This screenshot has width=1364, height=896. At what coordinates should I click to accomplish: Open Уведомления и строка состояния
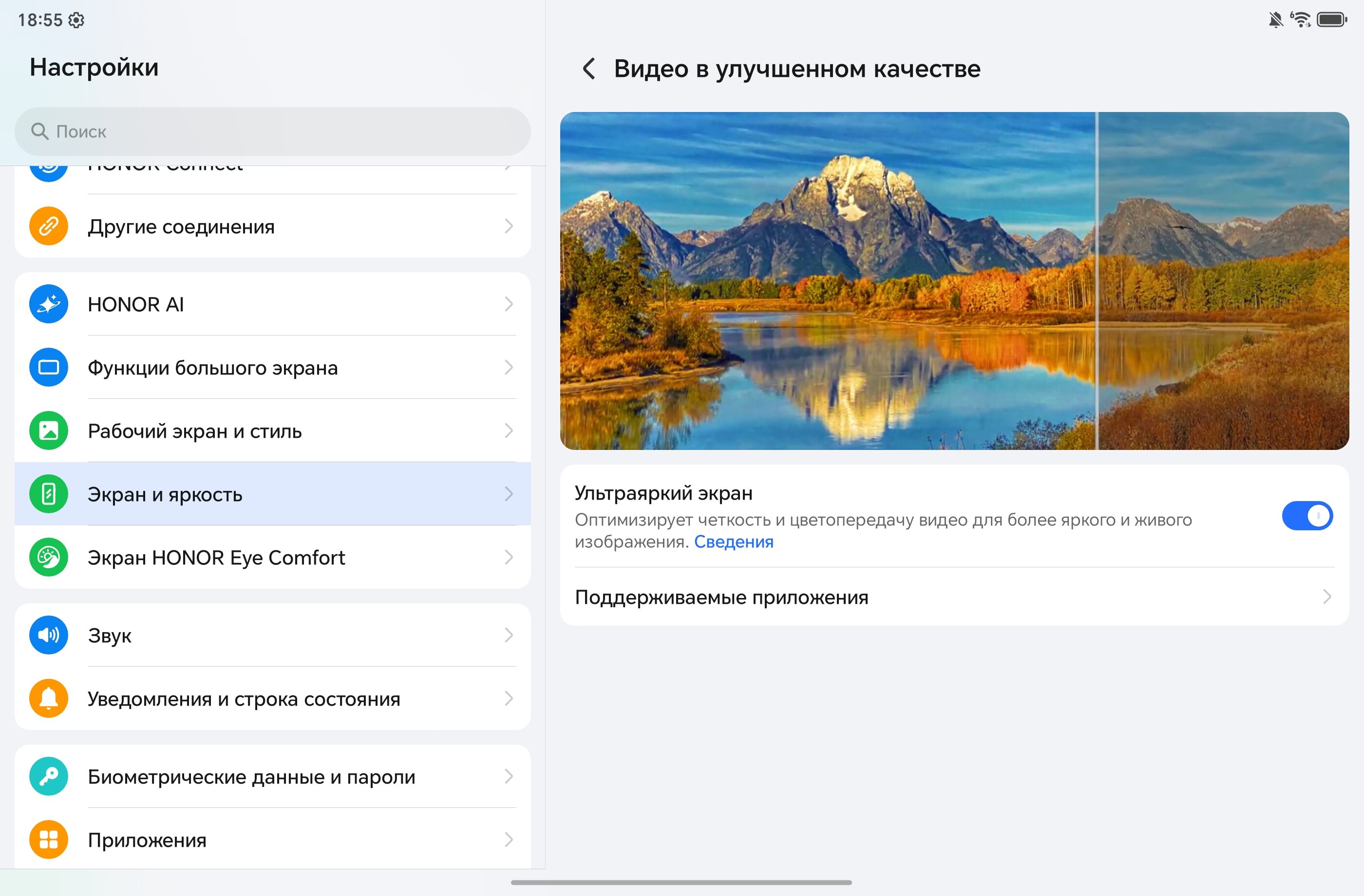click(x=272, y=698)
